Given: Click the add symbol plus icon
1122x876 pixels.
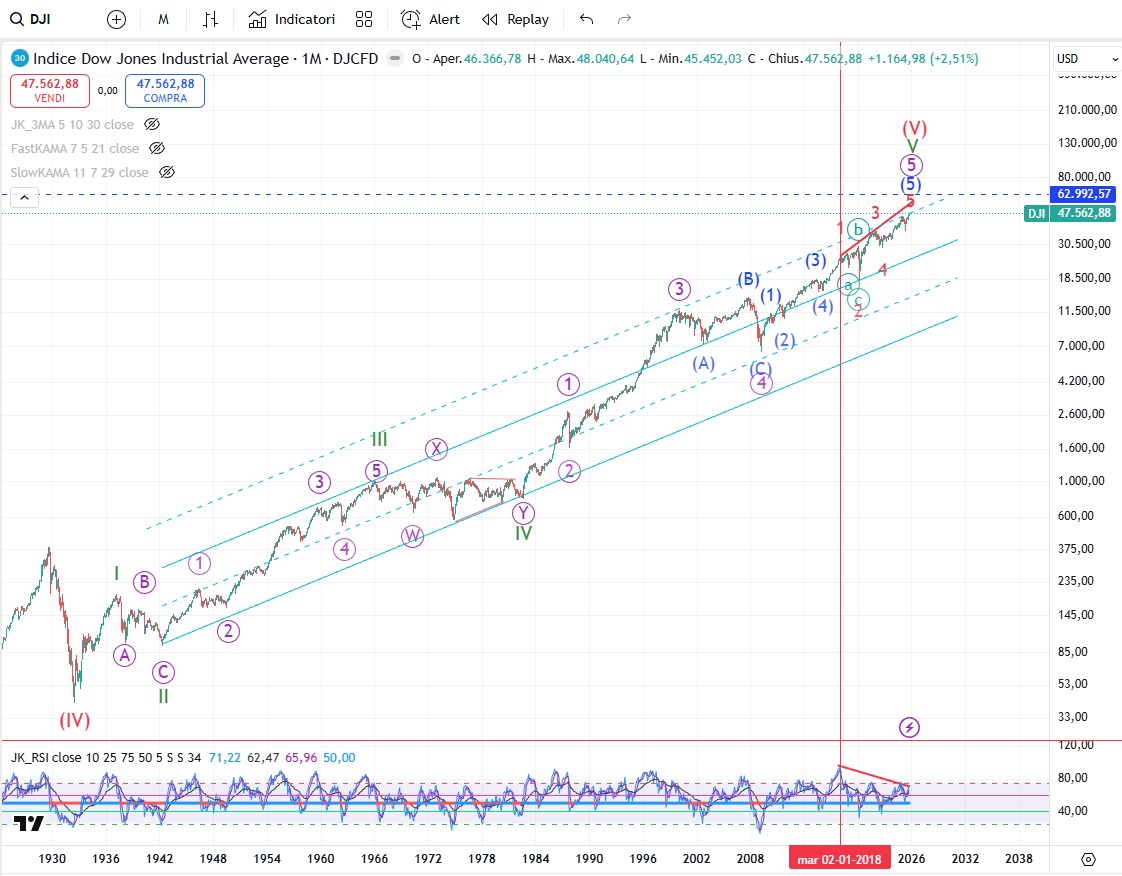Looking at the screenshot, I should point(117,19).
